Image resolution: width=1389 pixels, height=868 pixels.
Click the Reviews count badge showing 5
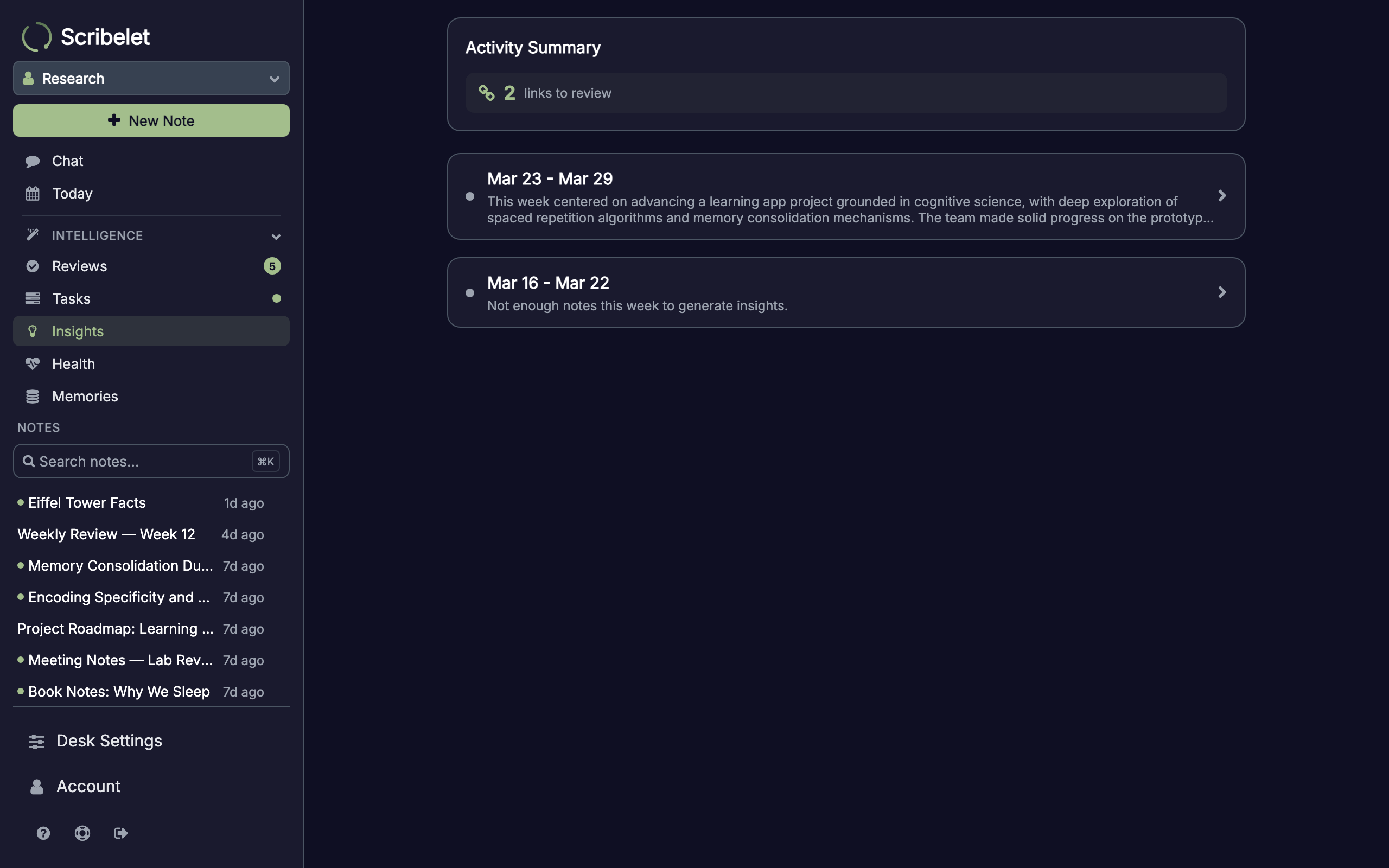pyautogui.click(x=272, y=266)
